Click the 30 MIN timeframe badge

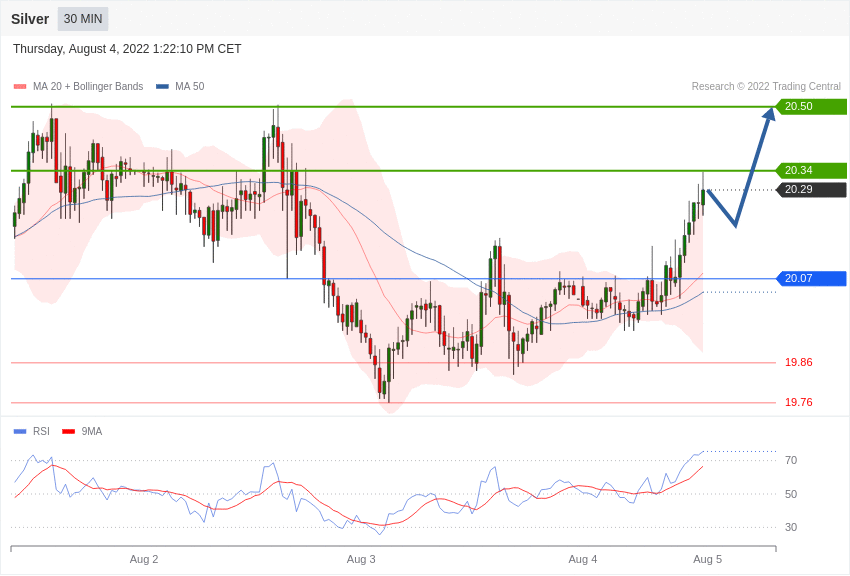point(83,19)
